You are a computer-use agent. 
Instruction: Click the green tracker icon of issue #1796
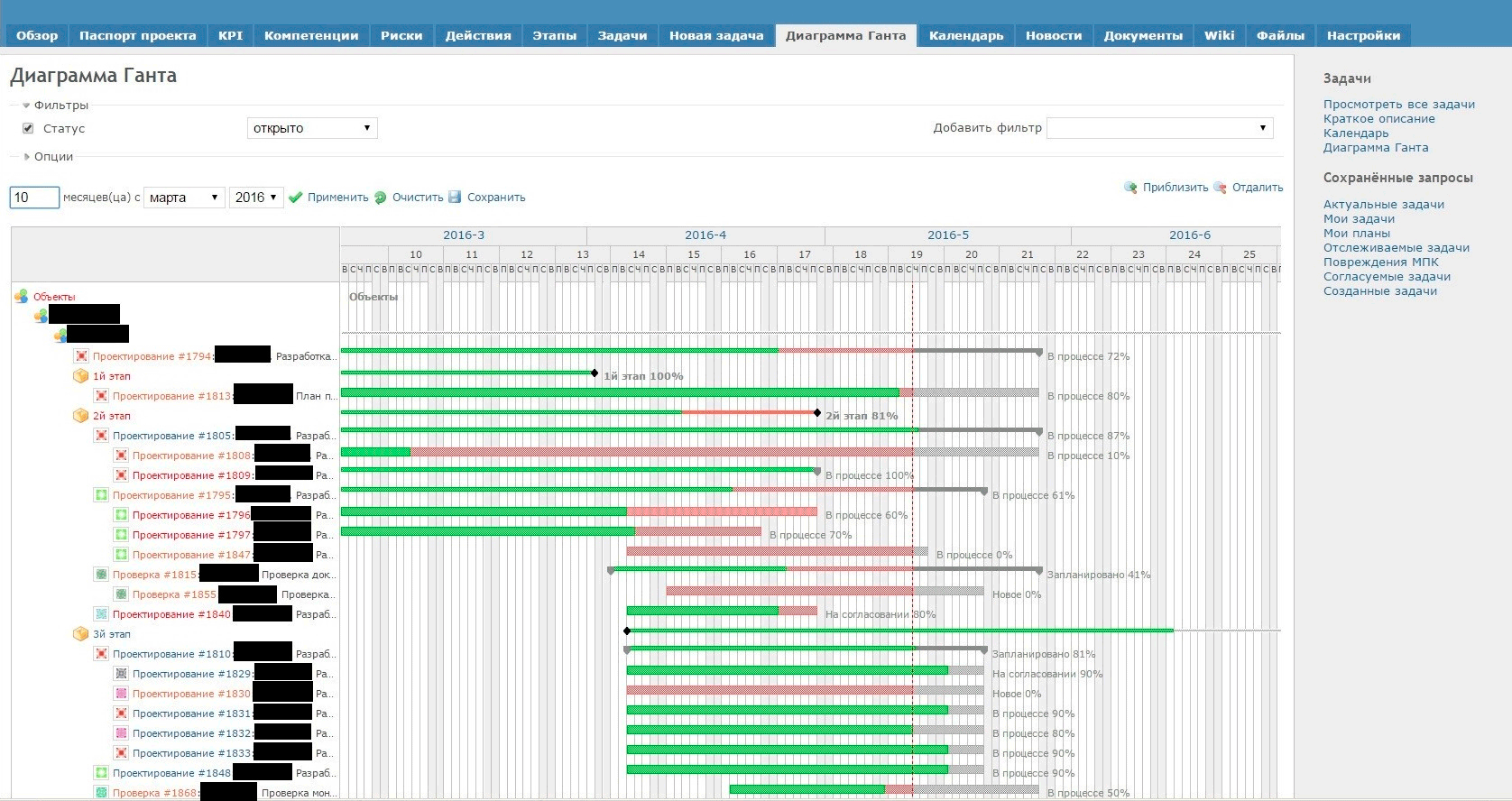click(x=121, y=515)
